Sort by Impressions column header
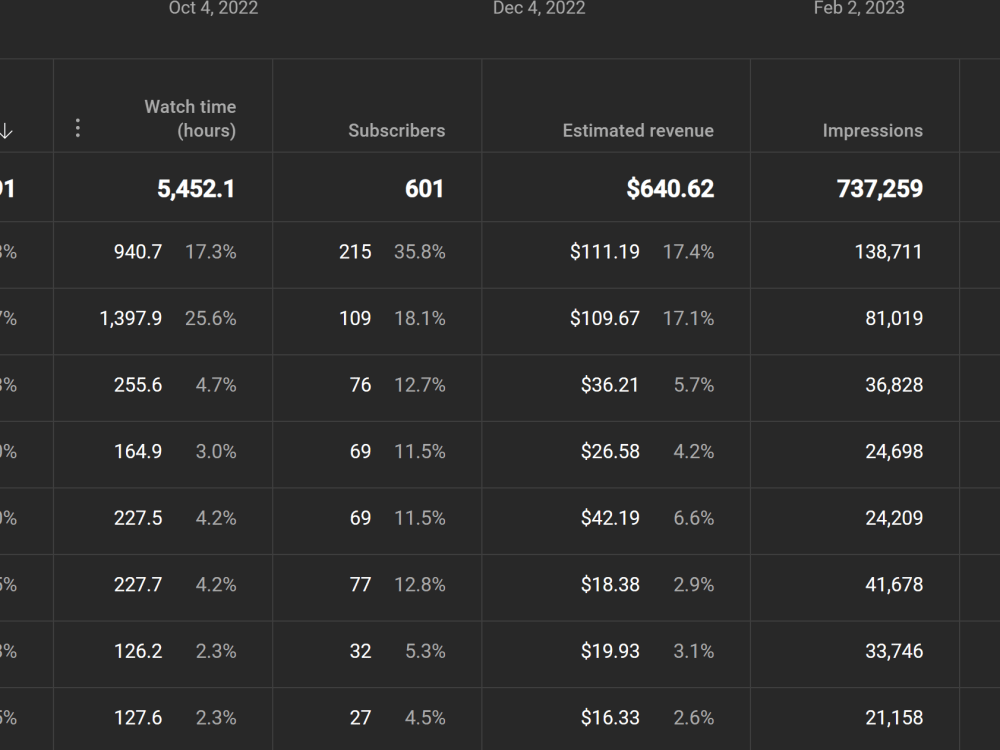This screenshot has height=750, width=1000. [x=872, y=131]
